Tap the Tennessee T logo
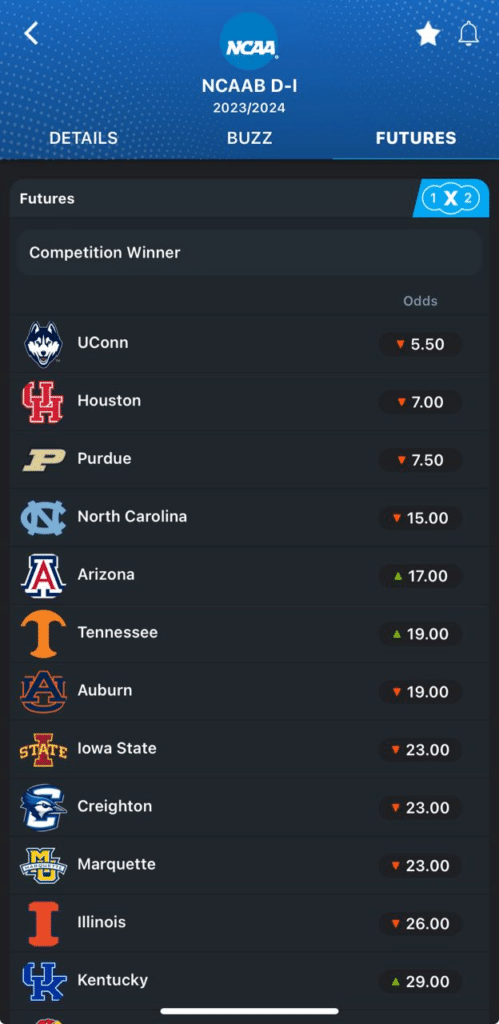Viewport: 499px width, 1024px height. (x=43, y=633)
